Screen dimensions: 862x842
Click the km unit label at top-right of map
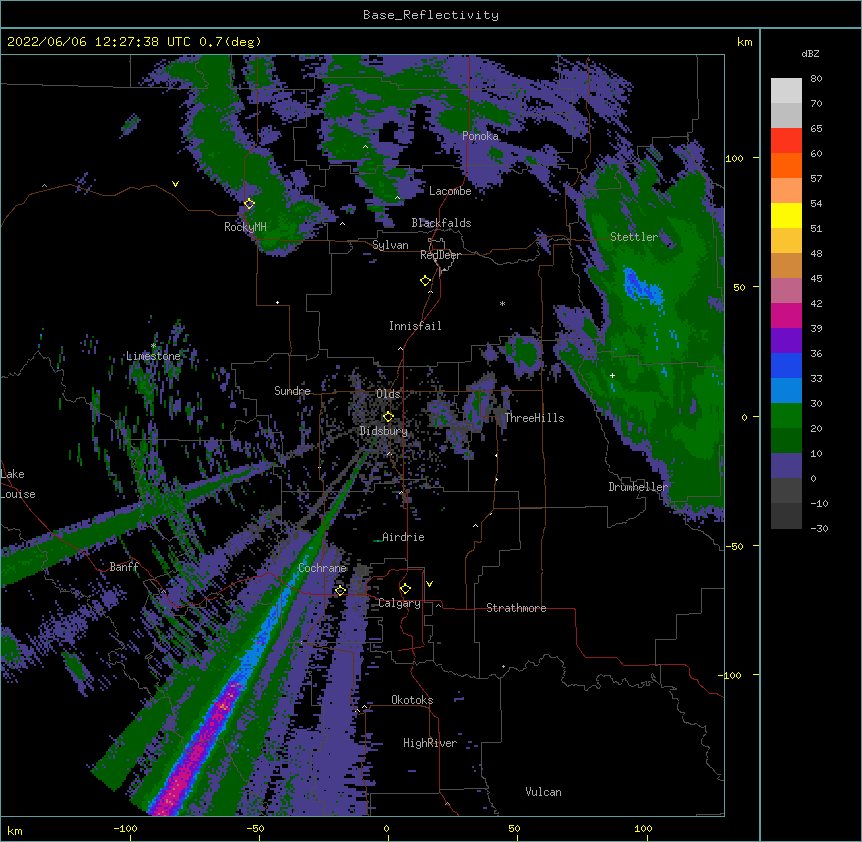[x=745, y=42]
